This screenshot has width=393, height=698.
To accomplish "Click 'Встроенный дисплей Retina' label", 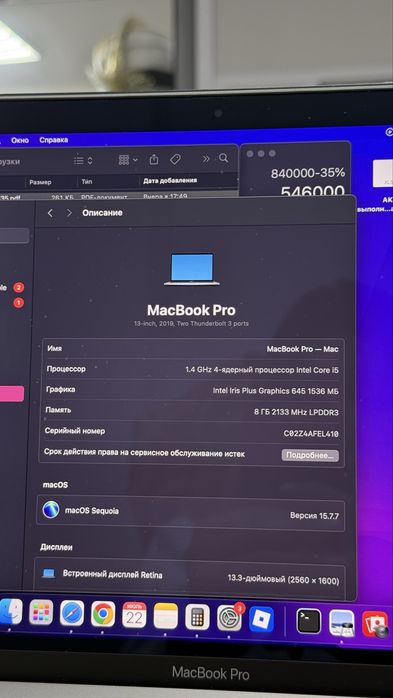I will [x=113, y=574].
